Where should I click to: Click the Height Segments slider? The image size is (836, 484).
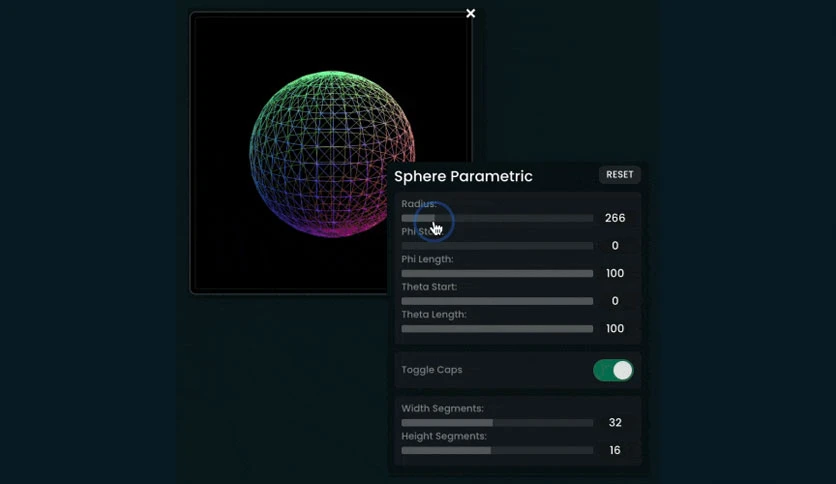point(497,450)
